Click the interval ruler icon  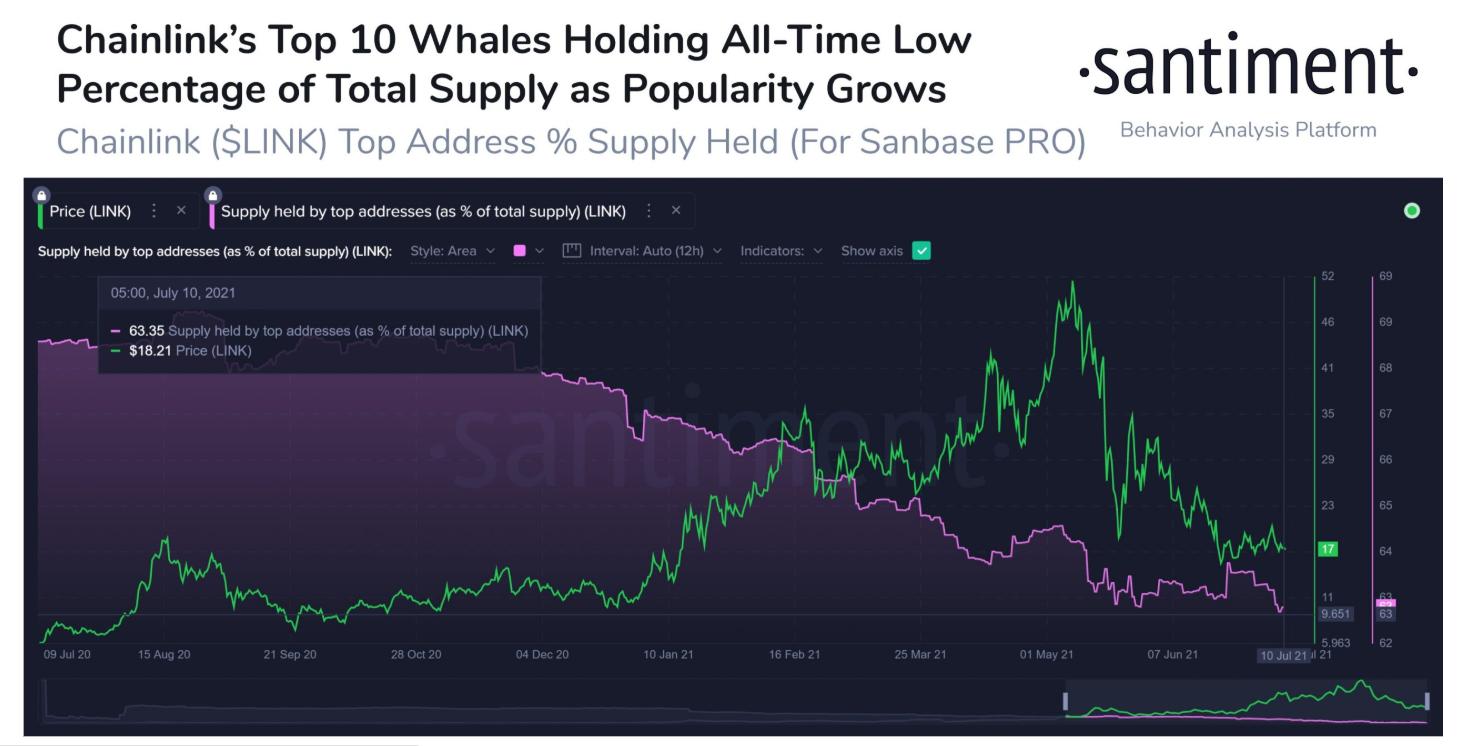click(x=572, y=251)
